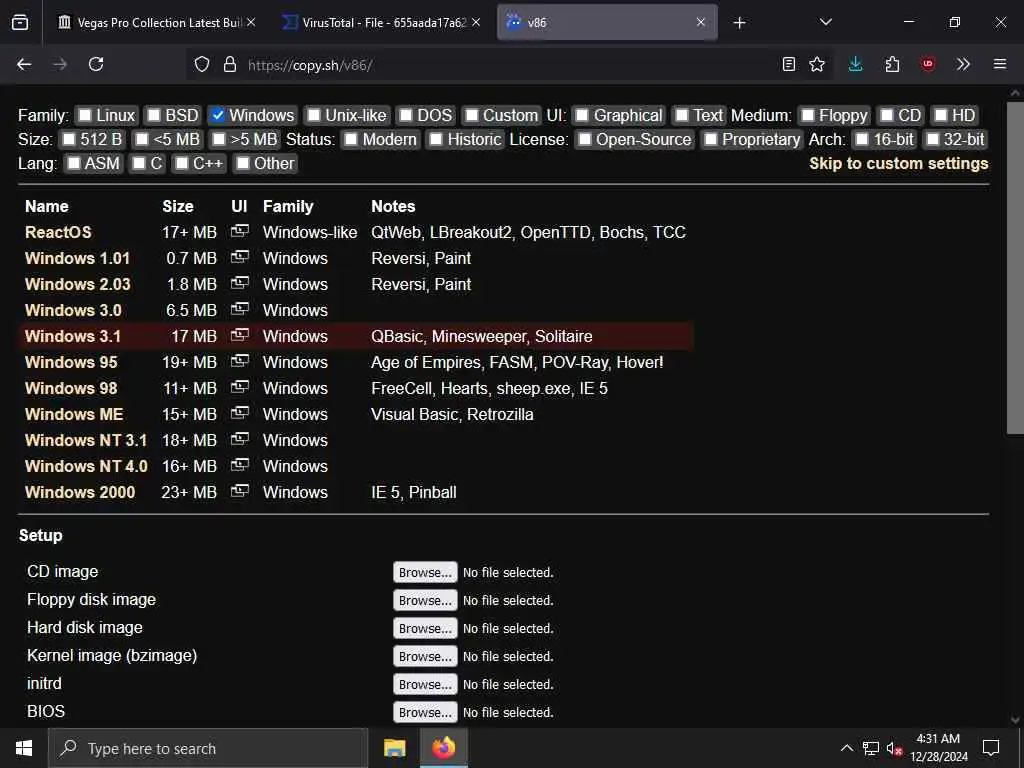Browse for a Floppy disk image
1024x768 pixels.
tap(425, 600)
